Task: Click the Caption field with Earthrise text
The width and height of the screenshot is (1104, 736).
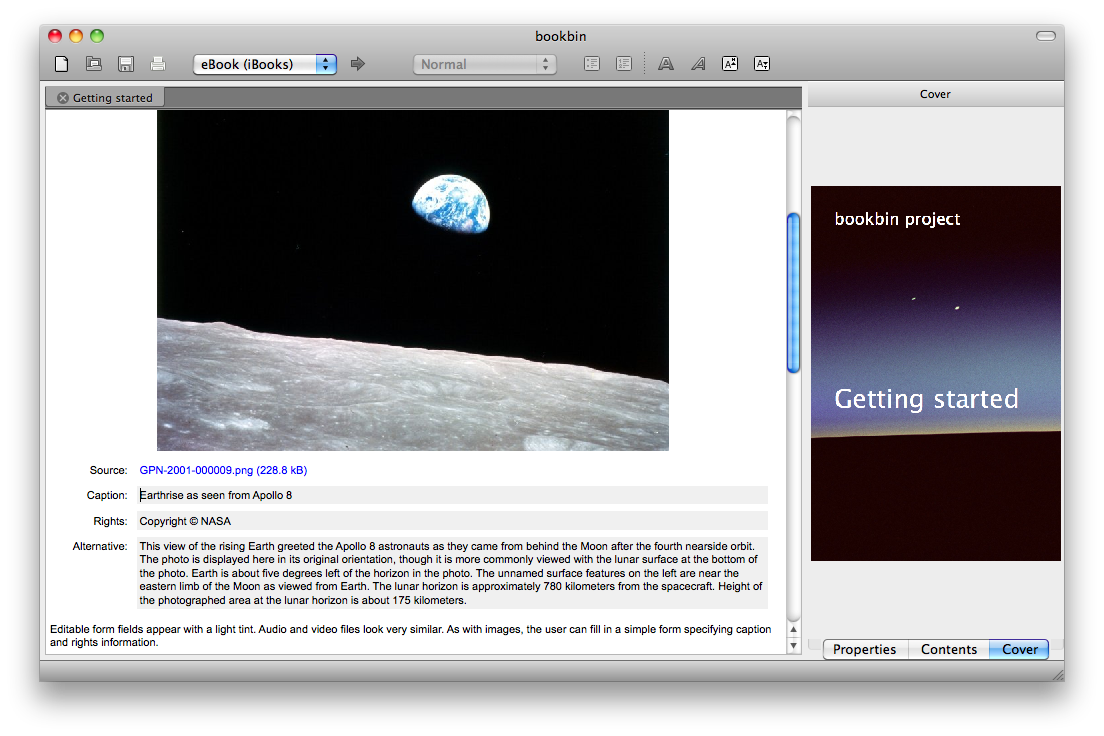Action: click(452, 495)
